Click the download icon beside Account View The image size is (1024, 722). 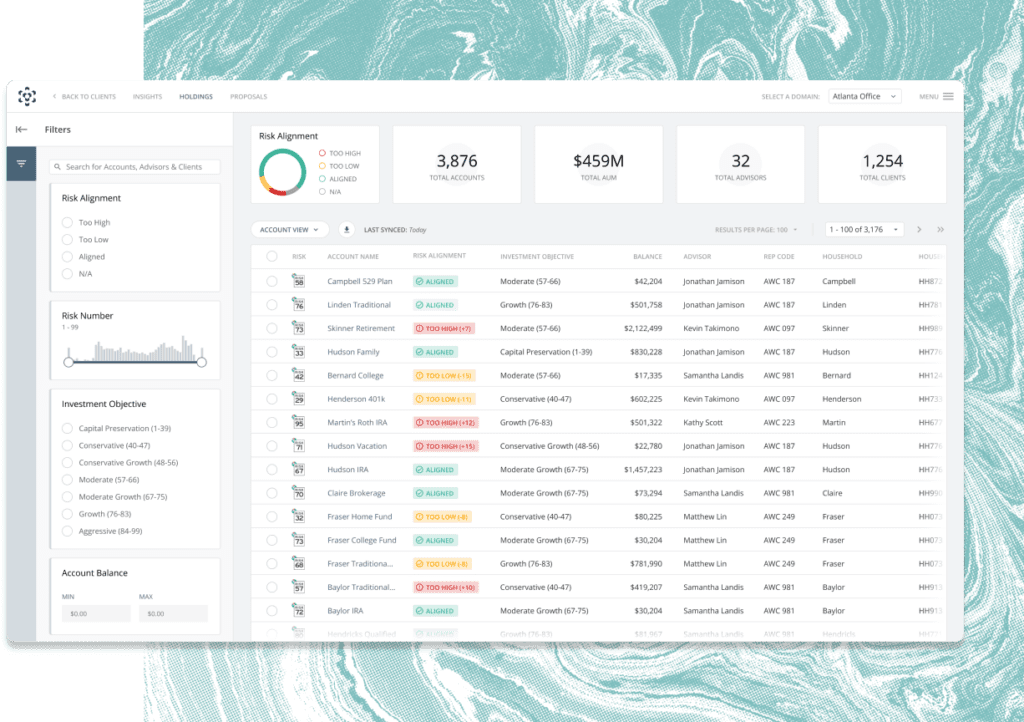pyautogui.click(x=347, y=229)
